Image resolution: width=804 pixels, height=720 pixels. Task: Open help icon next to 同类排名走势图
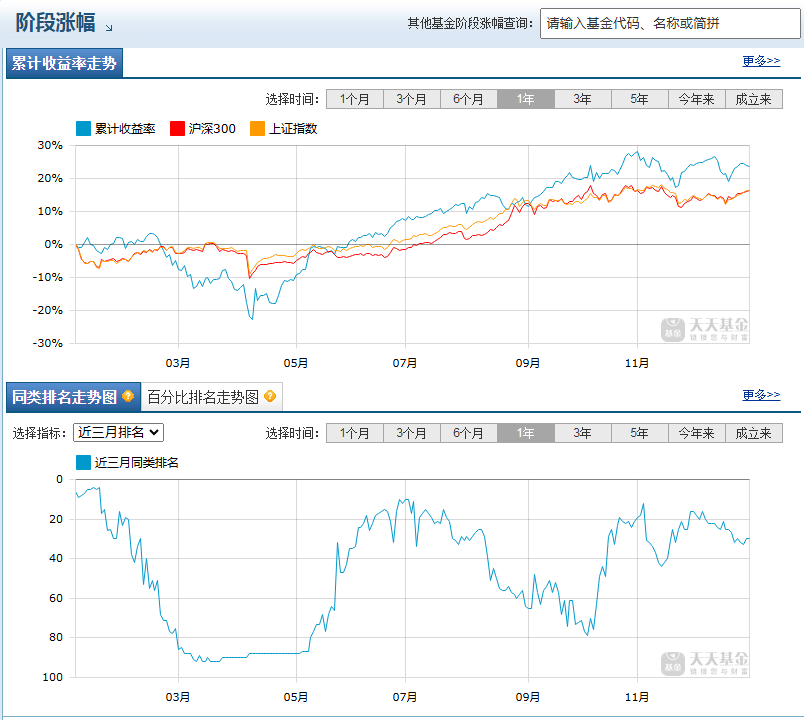(128, 396)
